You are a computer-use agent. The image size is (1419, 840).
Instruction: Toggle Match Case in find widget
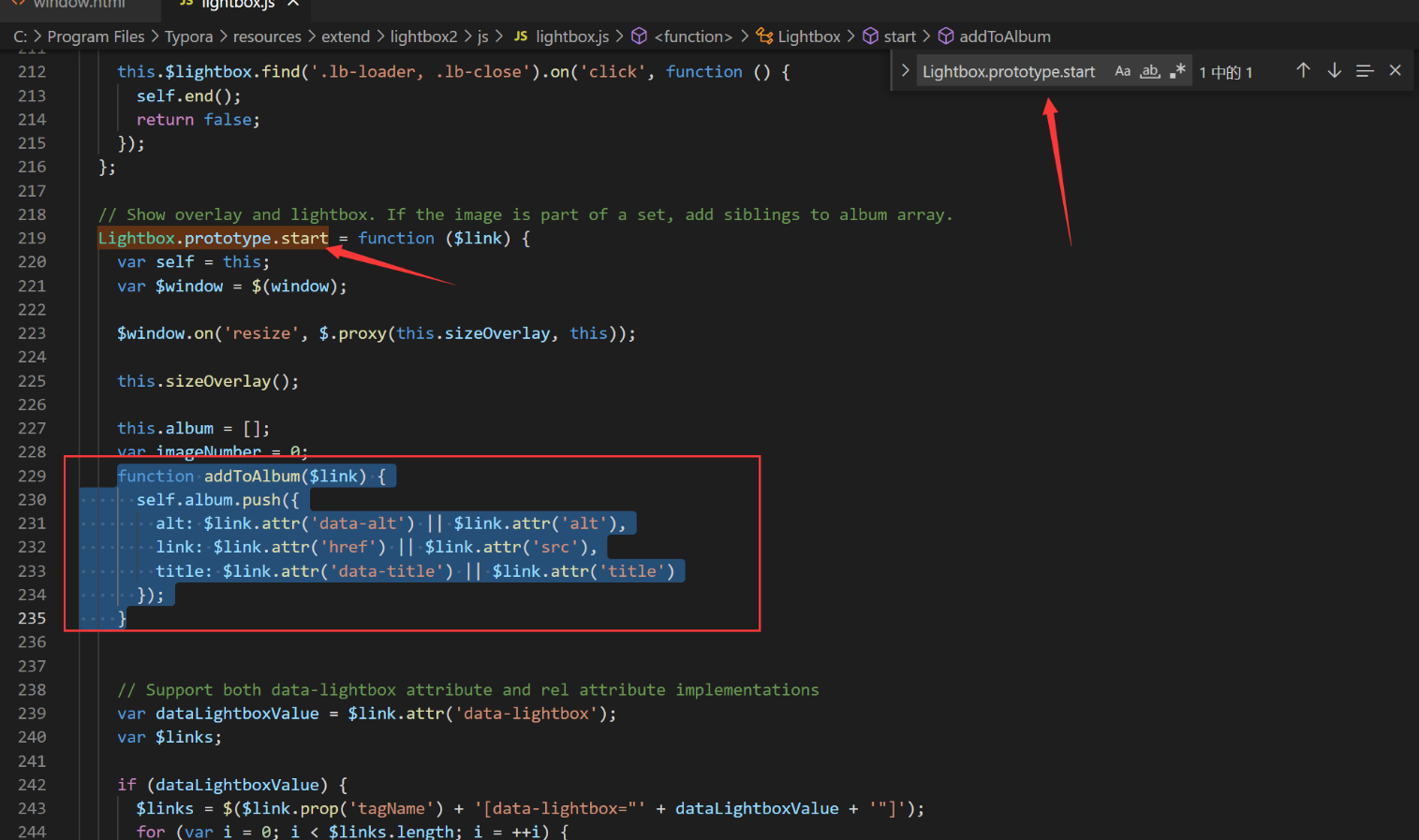tap(1122, 71)
